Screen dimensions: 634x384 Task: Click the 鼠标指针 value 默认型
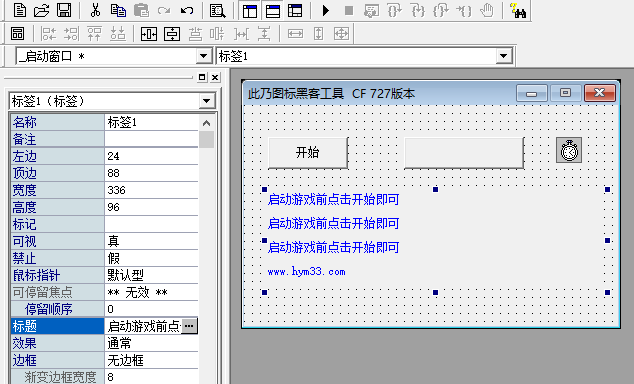click(x=152, y=275)
